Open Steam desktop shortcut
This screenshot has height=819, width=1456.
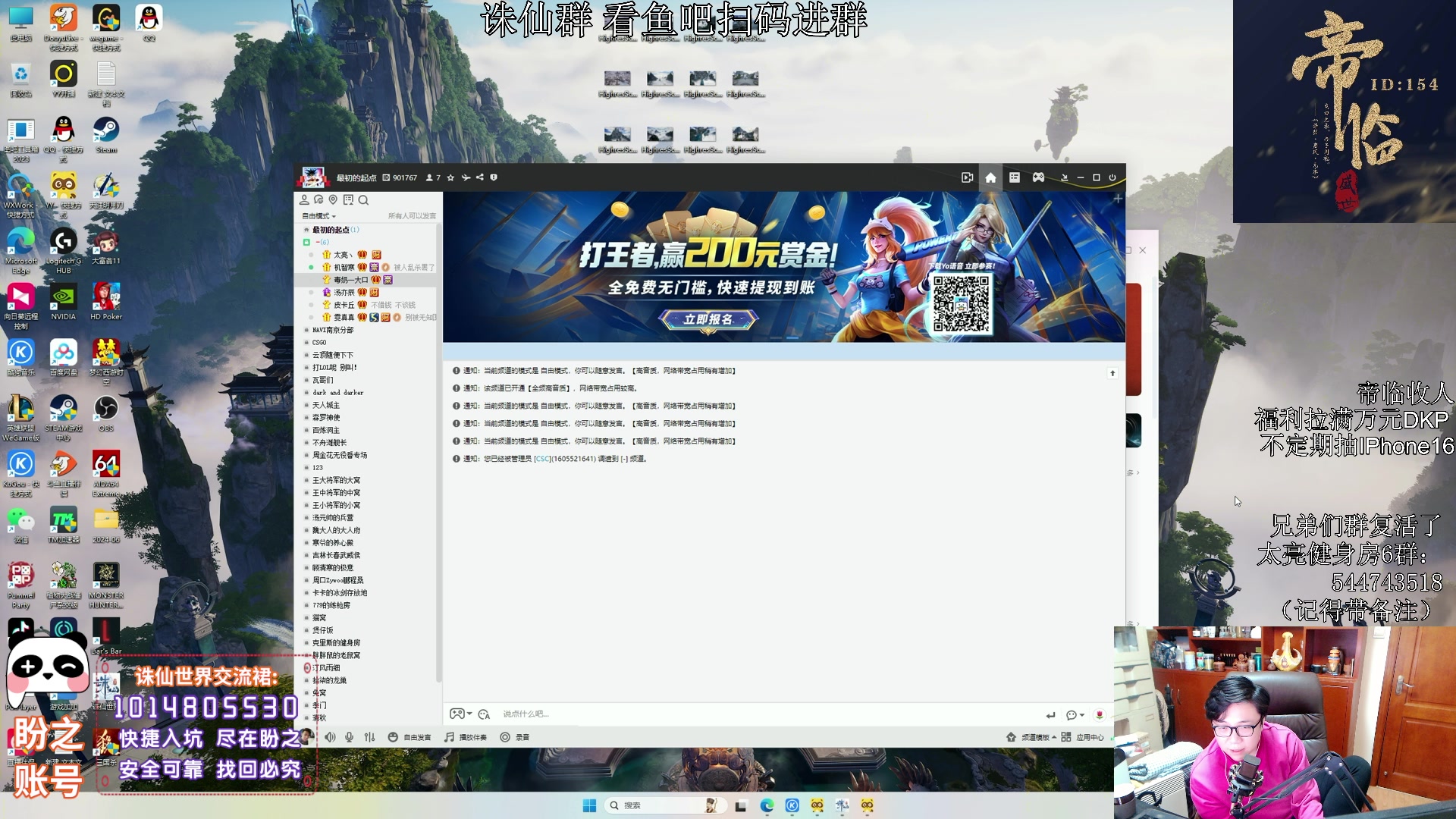[x=106, y=136]
